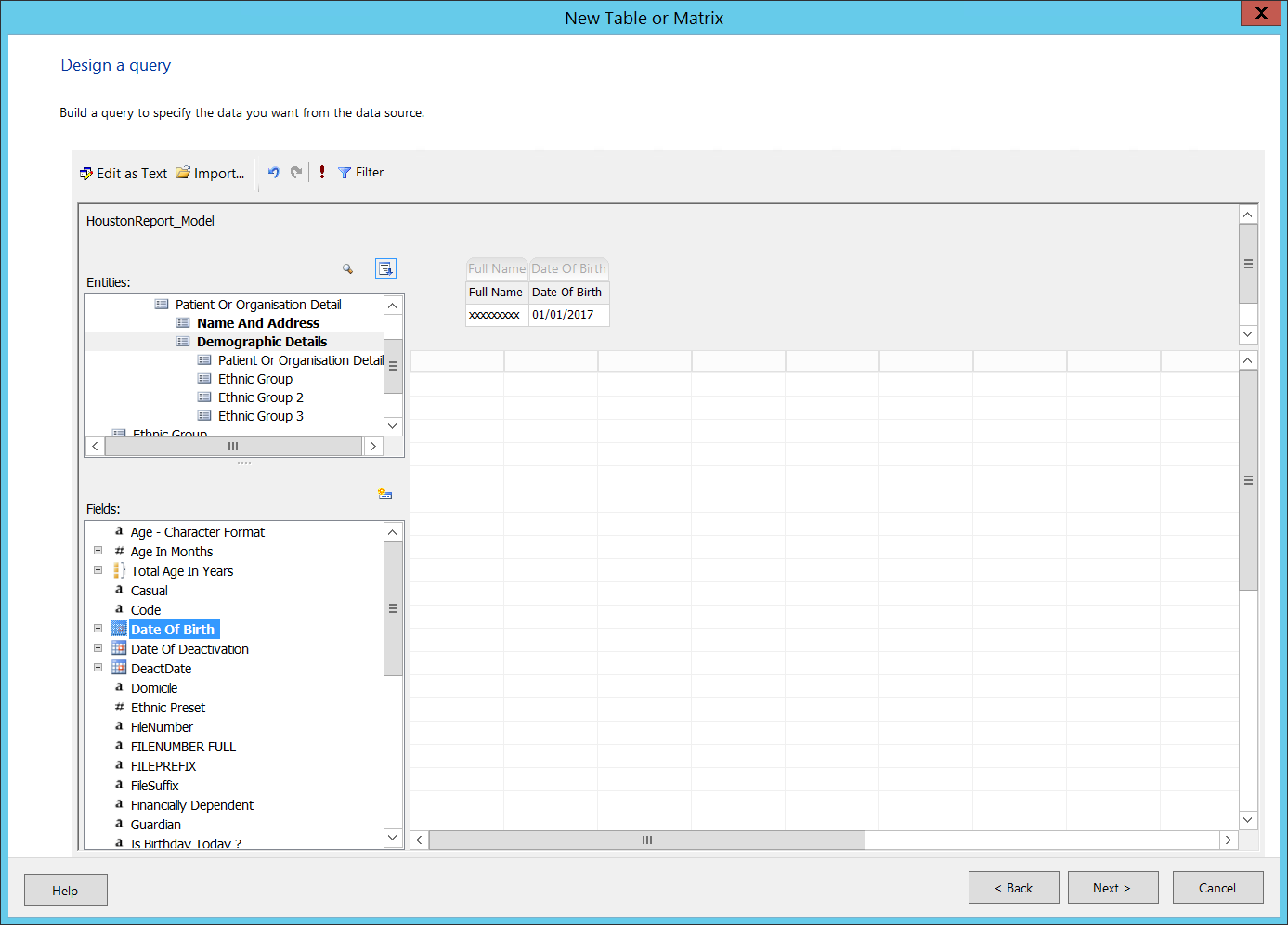Select the highlighted Date Of Birth field
The width and height of the screenshot is (1288, 925).
pos(173,630)
